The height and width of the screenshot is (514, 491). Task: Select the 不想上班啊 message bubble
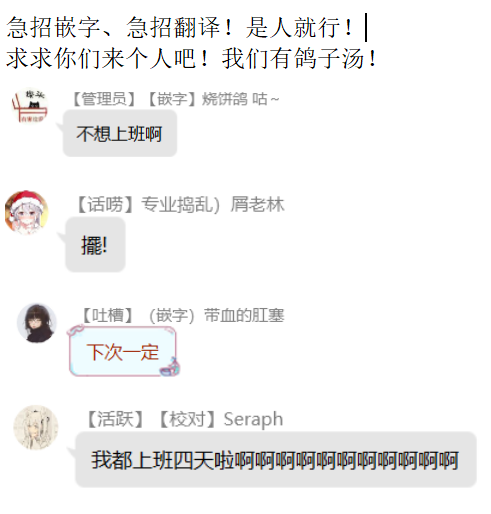click(120, 133)
